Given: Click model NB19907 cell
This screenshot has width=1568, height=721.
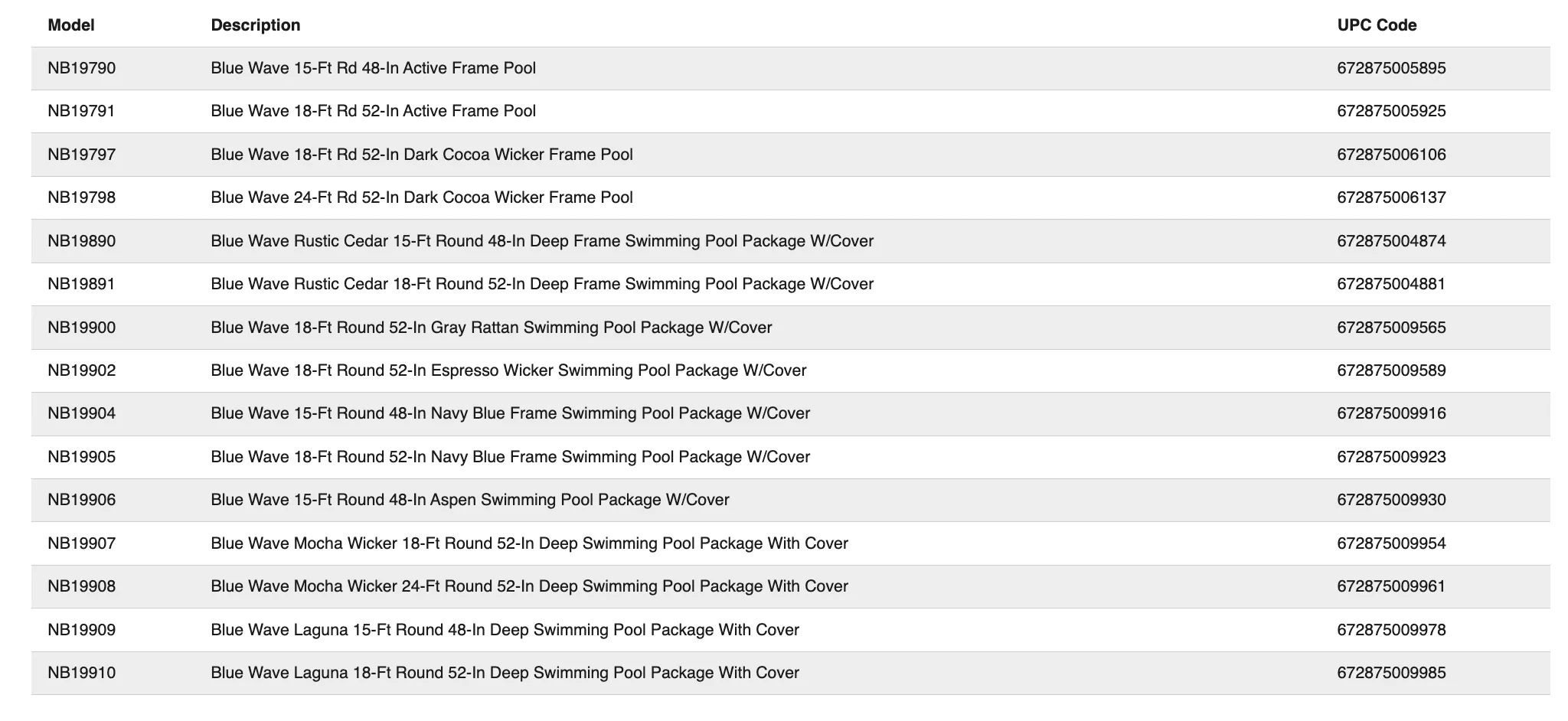Looking at the screenshot, I should pyautogui.click(x=82, y=543).
